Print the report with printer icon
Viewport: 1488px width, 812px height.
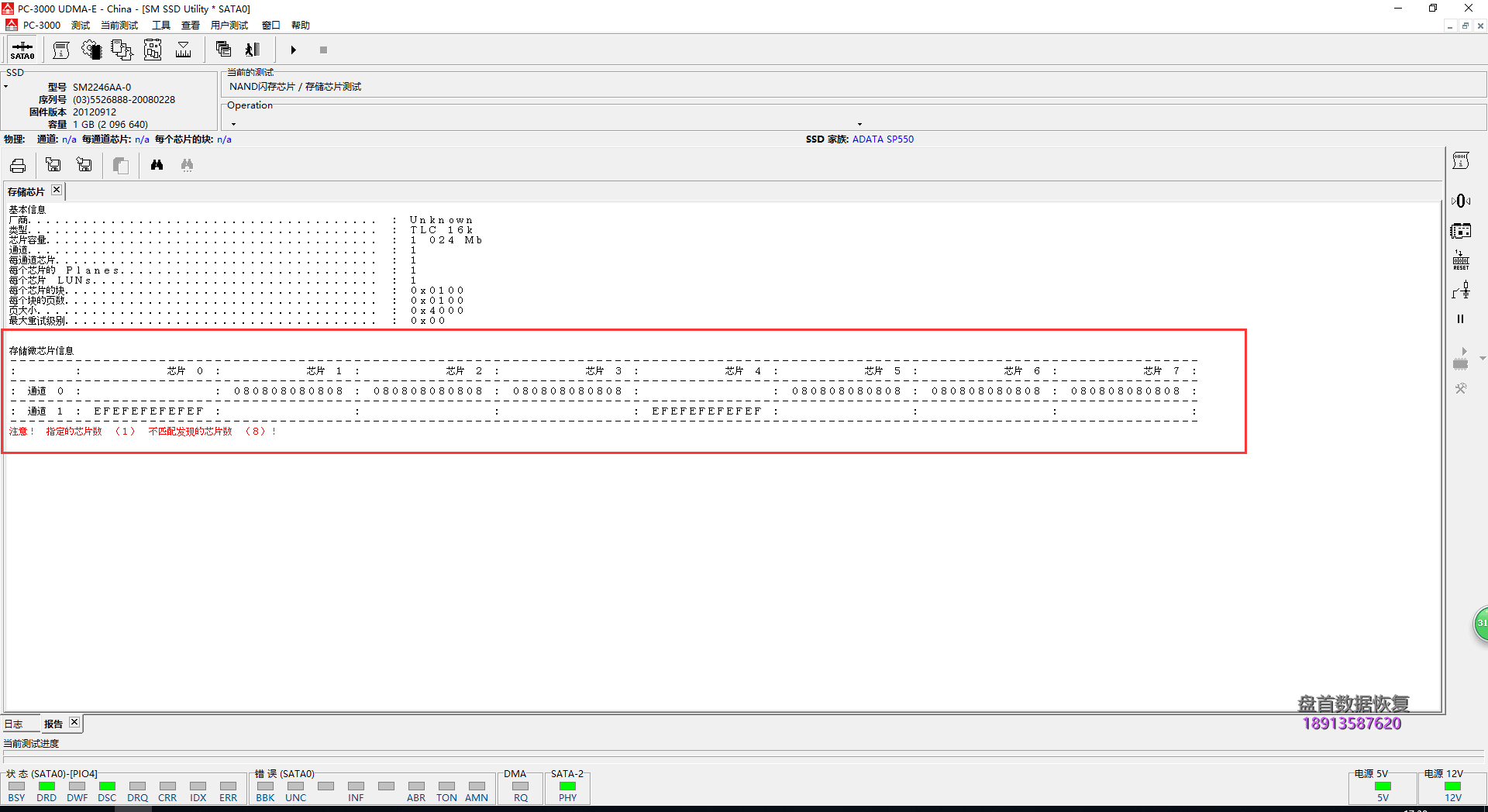point(18,165)
